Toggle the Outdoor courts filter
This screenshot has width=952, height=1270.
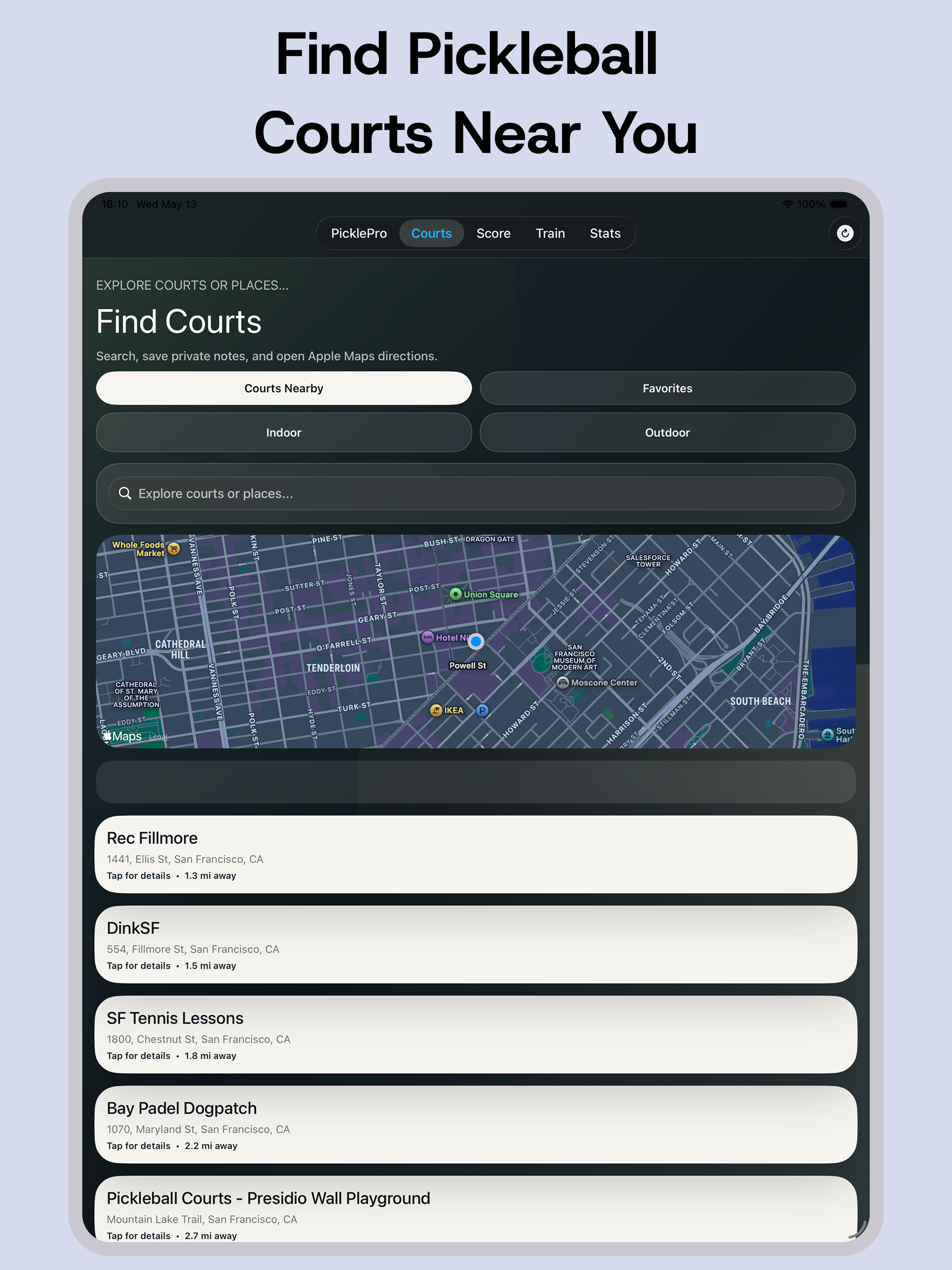pos(667,432)
